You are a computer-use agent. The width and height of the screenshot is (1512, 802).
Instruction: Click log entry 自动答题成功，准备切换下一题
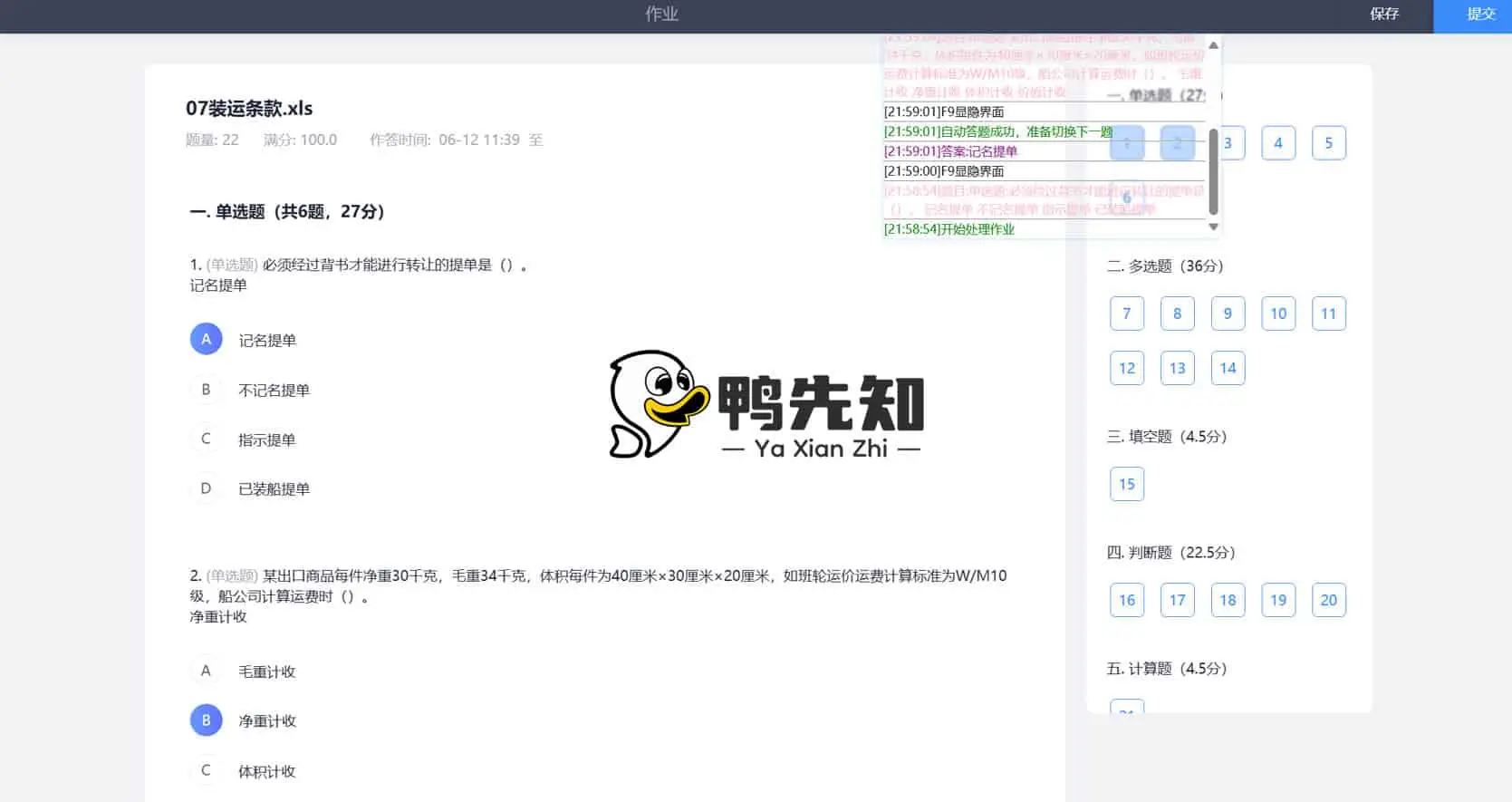[x=998, y=131]
